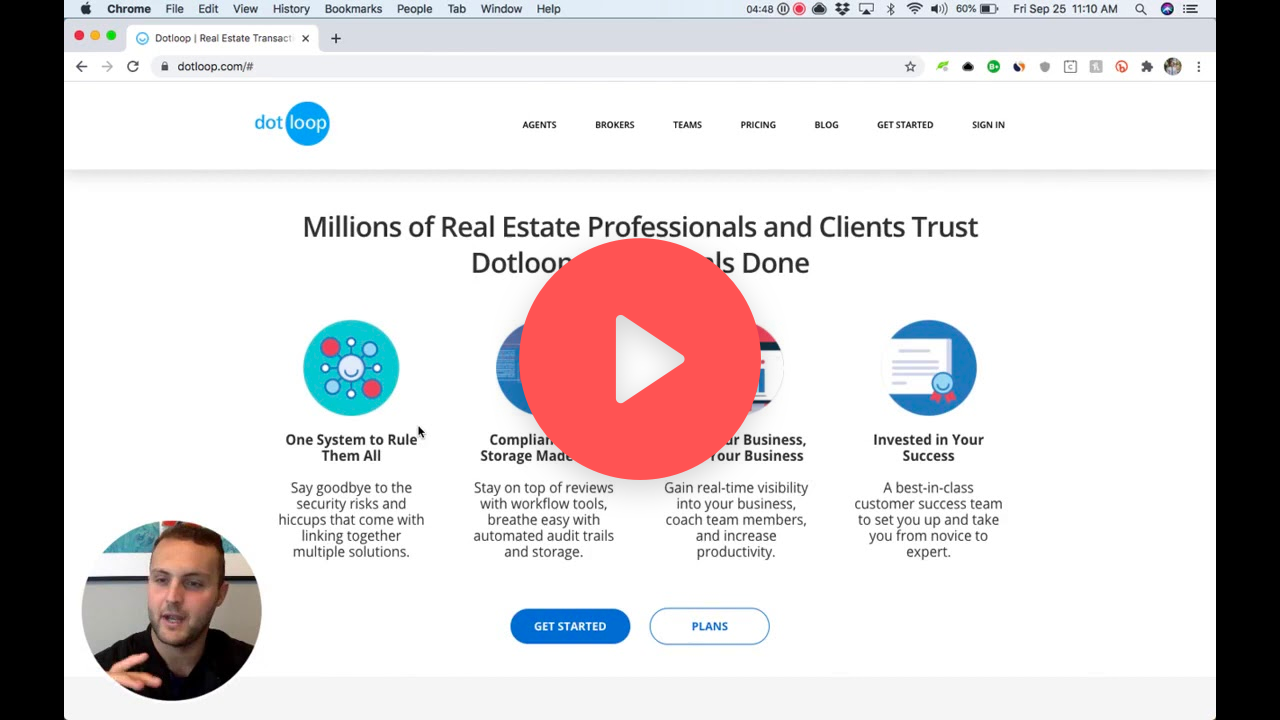Open the Dropbox menu bar icon
The image size is (1280, 720).
click(842, 9)
